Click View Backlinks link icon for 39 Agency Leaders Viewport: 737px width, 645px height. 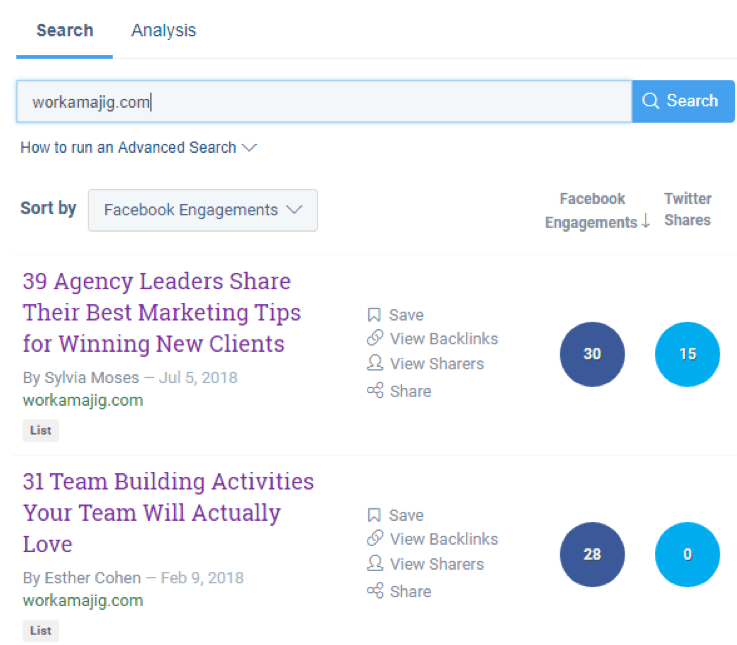pyautogui.click(x=375, y=339)
